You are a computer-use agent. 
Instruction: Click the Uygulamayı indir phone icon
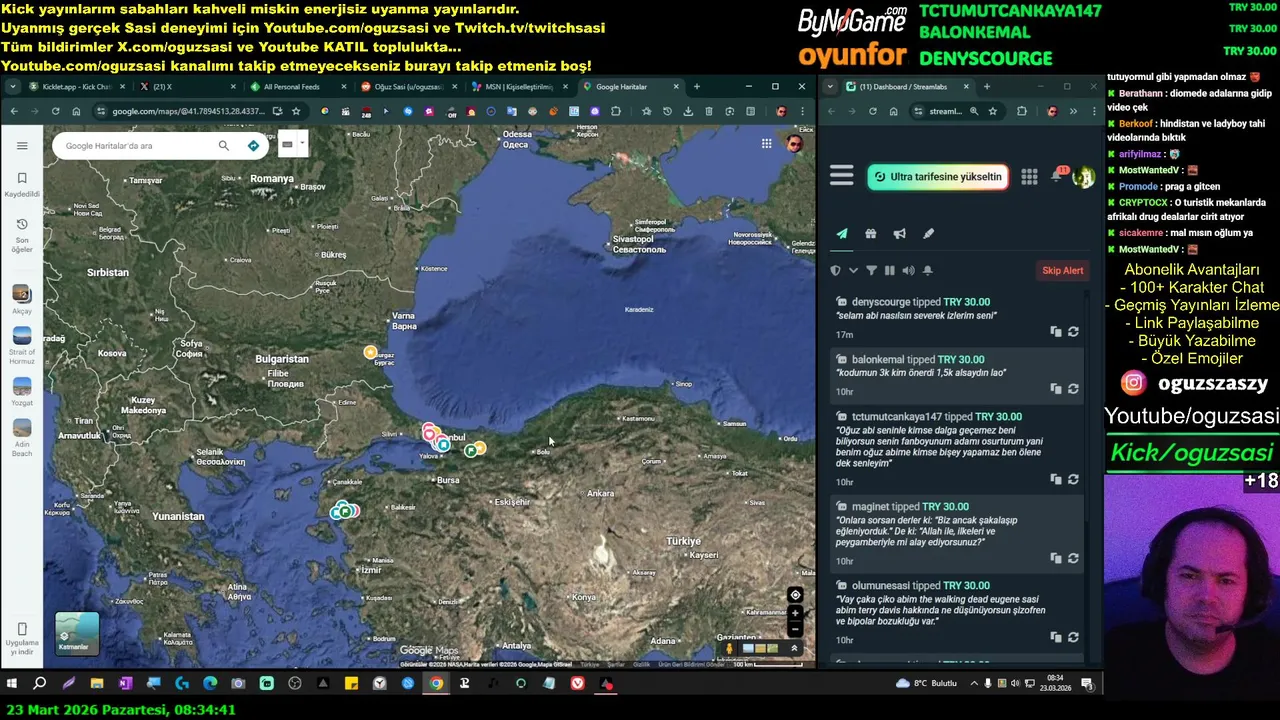22,629
